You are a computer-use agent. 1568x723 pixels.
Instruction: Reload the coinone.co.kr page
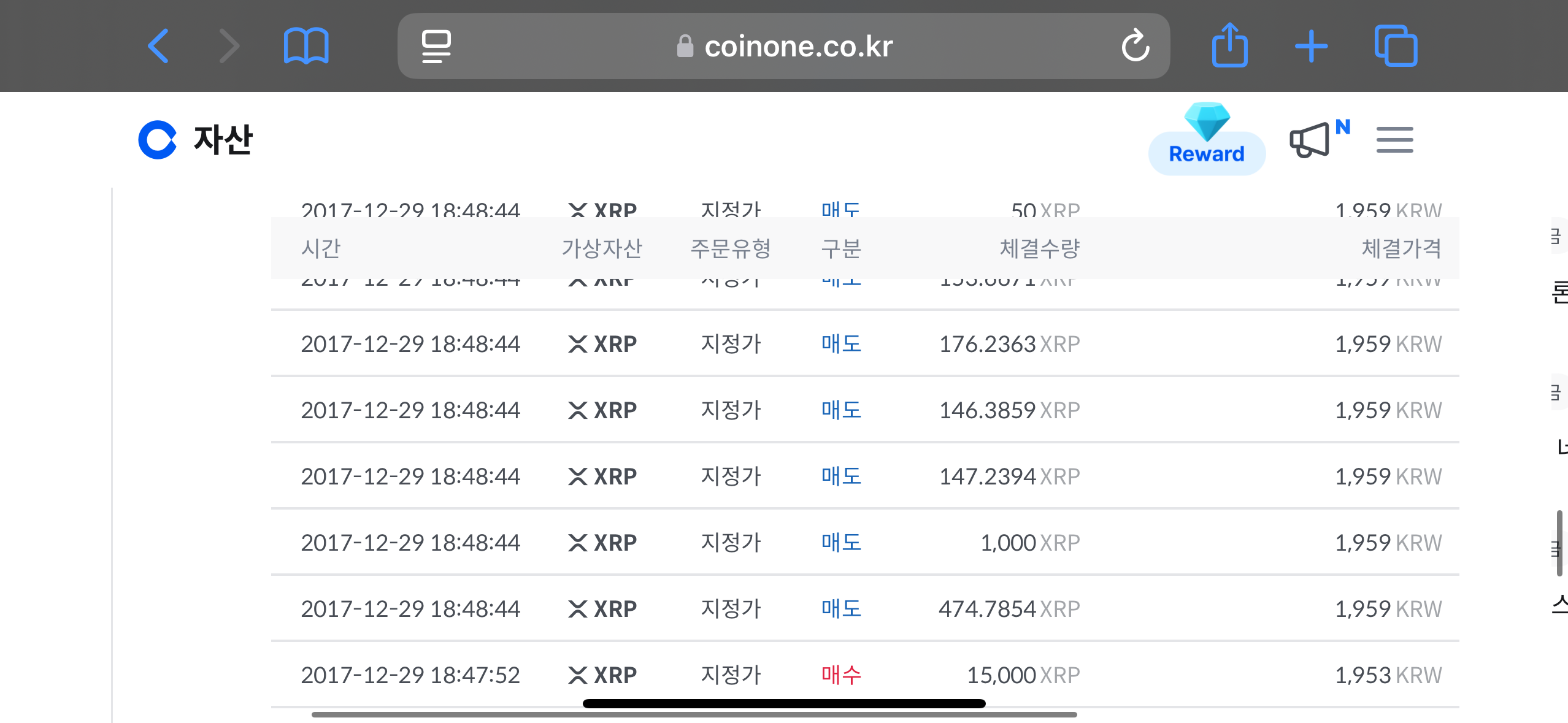pyautogui.click(x=1135, y=46)
